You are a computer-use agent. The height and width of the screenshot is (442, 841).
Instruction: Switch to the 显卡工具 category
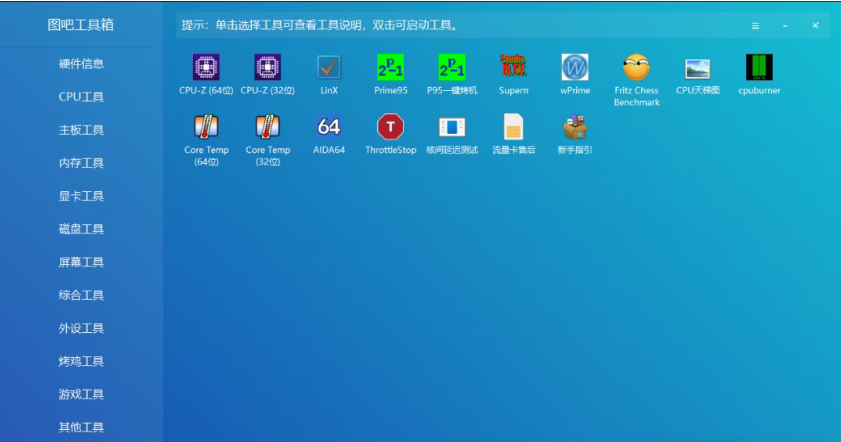[81, 196]
